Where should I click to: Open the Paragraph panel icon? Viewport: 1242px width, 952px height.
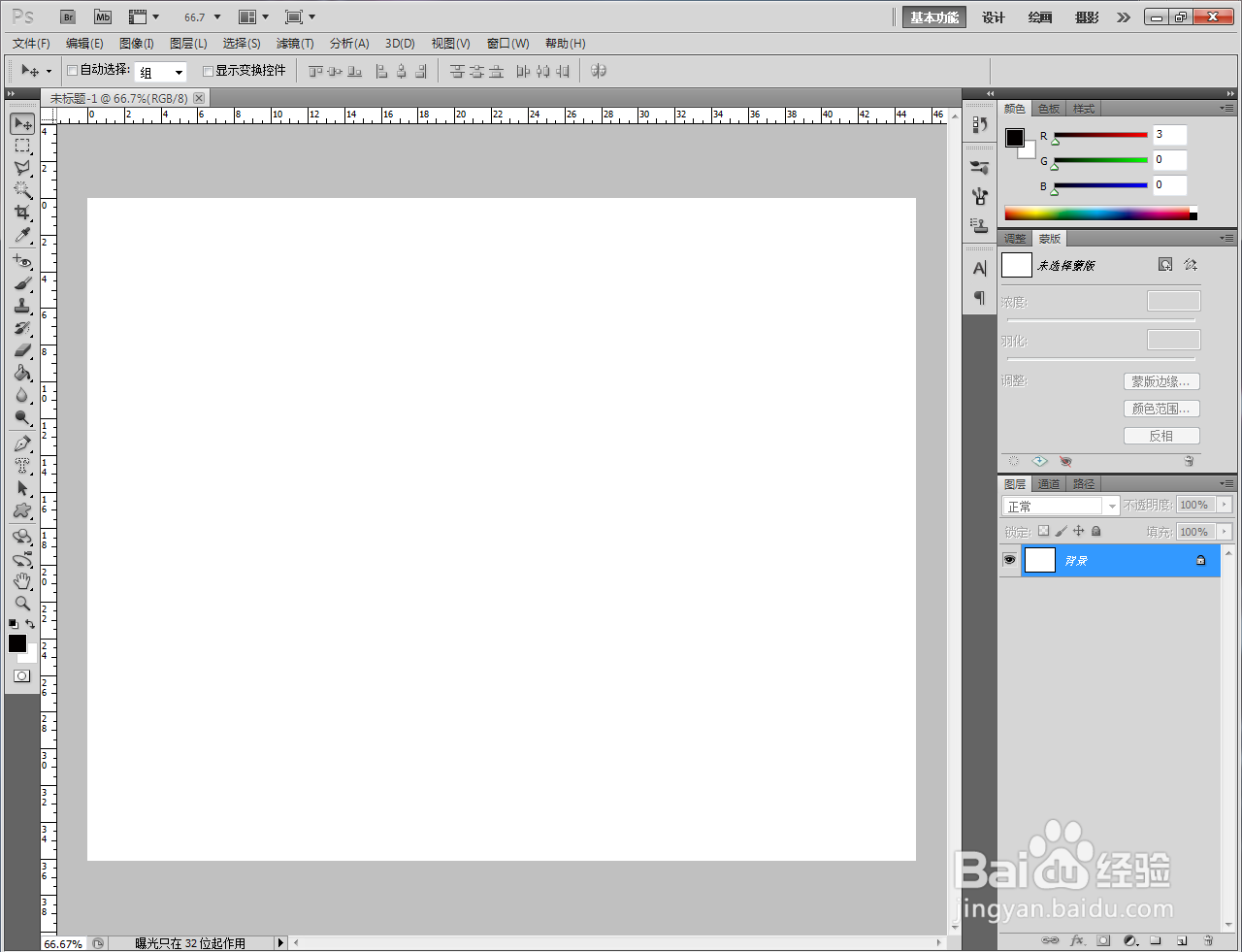coord(980,298)
